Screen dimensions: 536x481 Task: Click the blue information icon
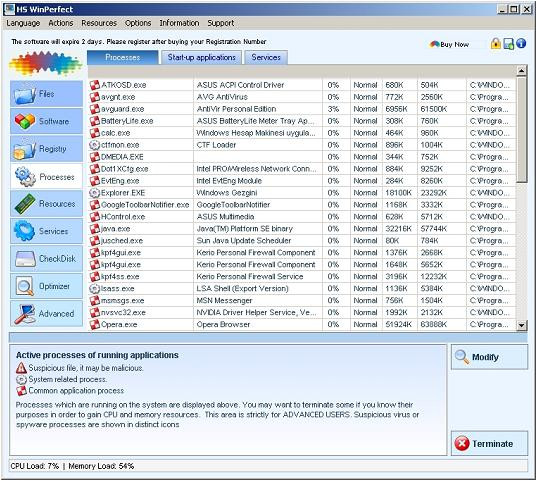coord(521,43)
